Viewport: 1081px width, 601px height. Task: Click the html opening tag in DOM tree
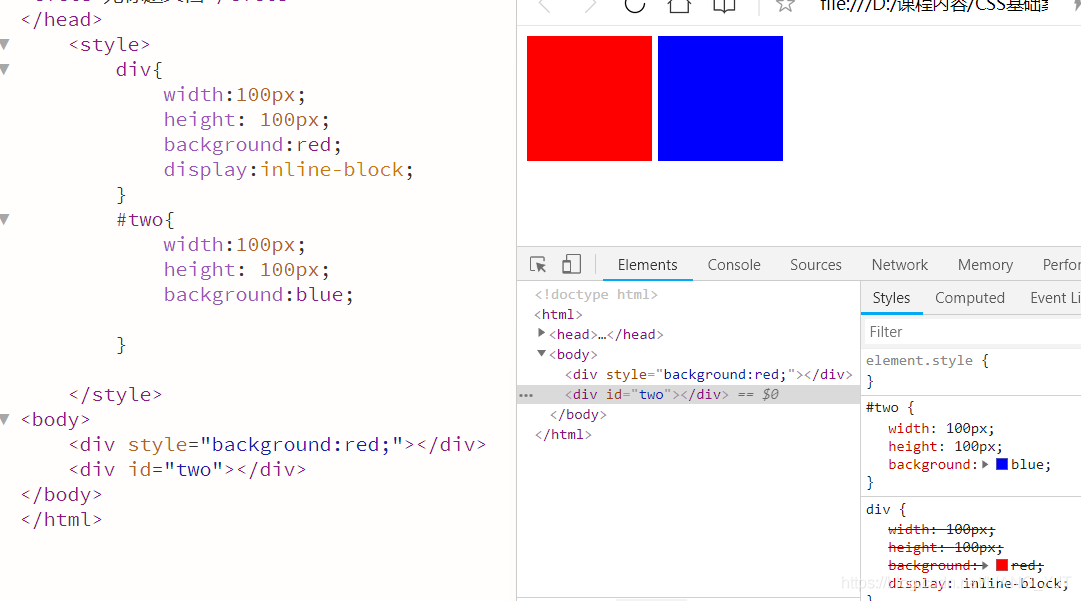558,314
